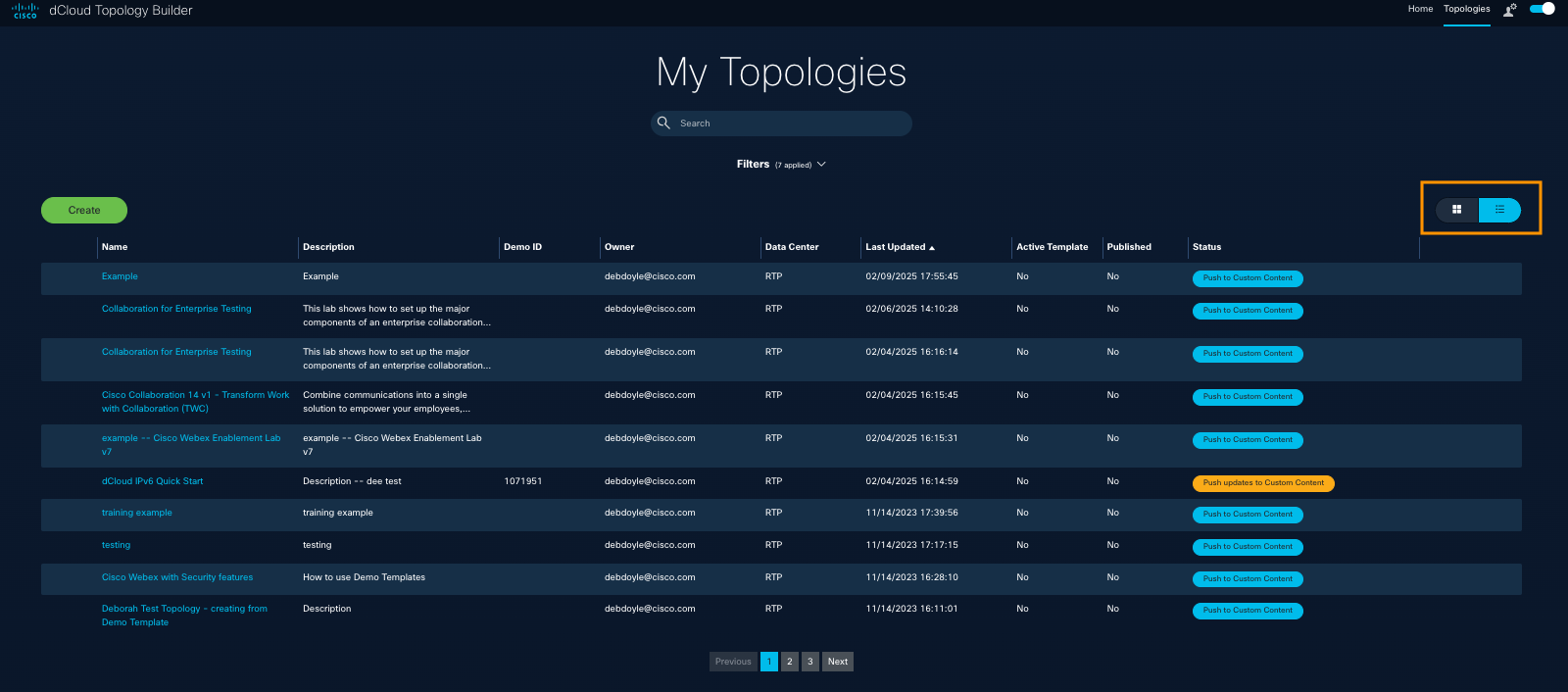Open Collaboration for Enterprise Testing updated 02/06/2025
The image size is (1568, 692).
176,309
